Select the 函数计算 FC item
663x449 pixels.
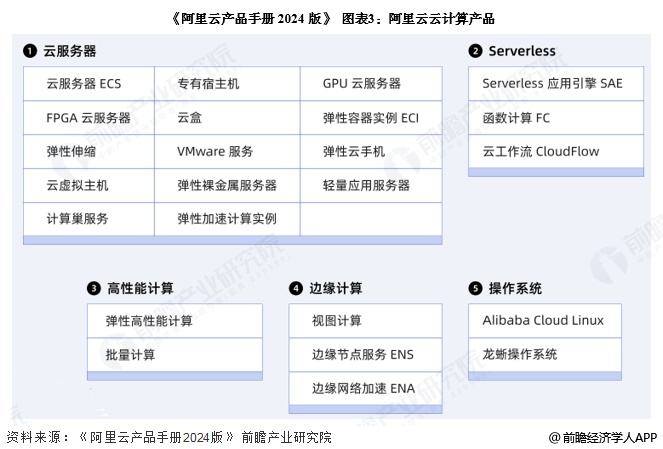coord(556,118)
